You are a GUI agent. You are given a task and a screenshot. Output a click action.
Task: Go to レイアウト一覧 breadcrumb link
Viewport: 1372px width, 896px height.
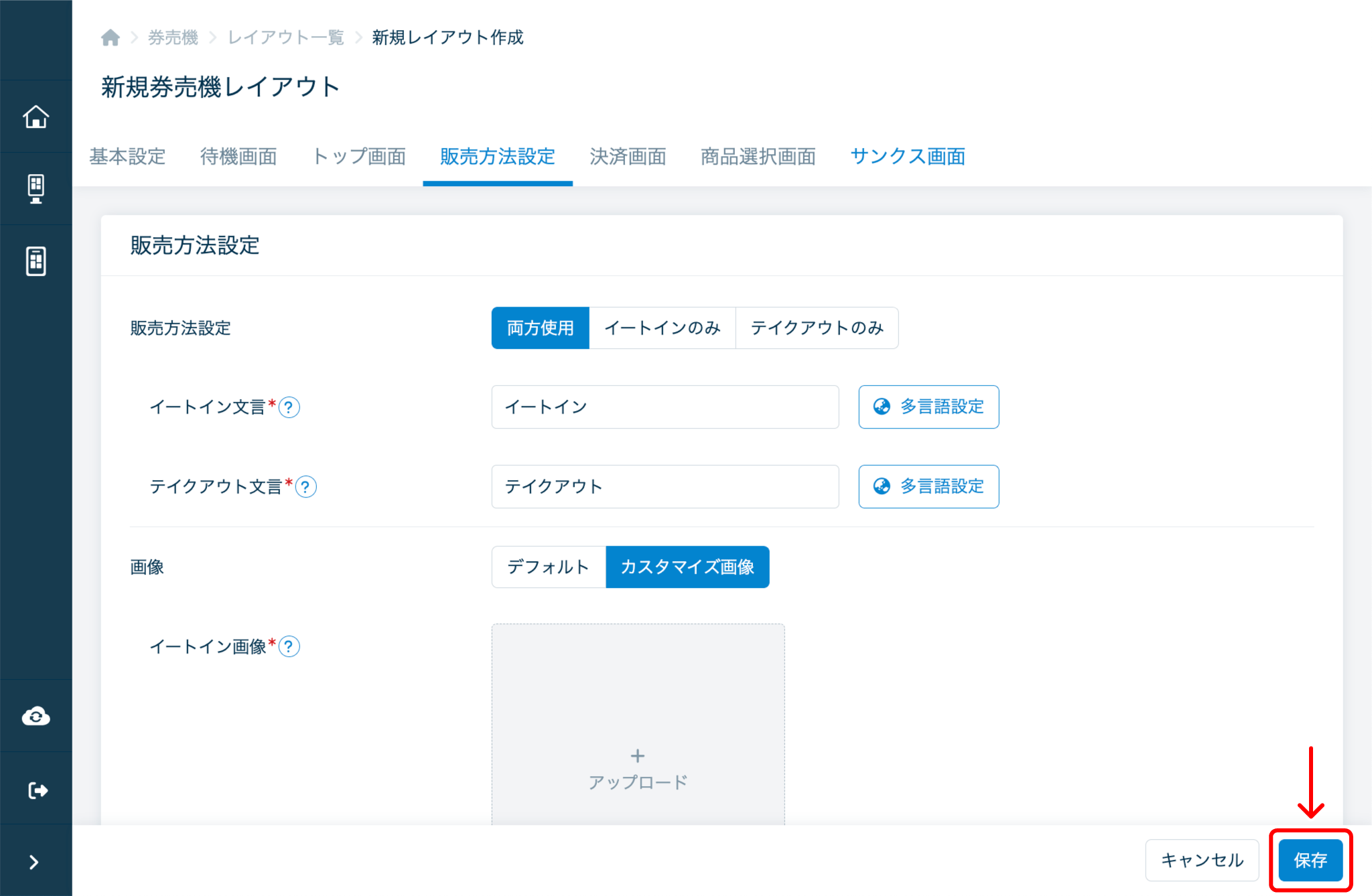pos(285,38)
